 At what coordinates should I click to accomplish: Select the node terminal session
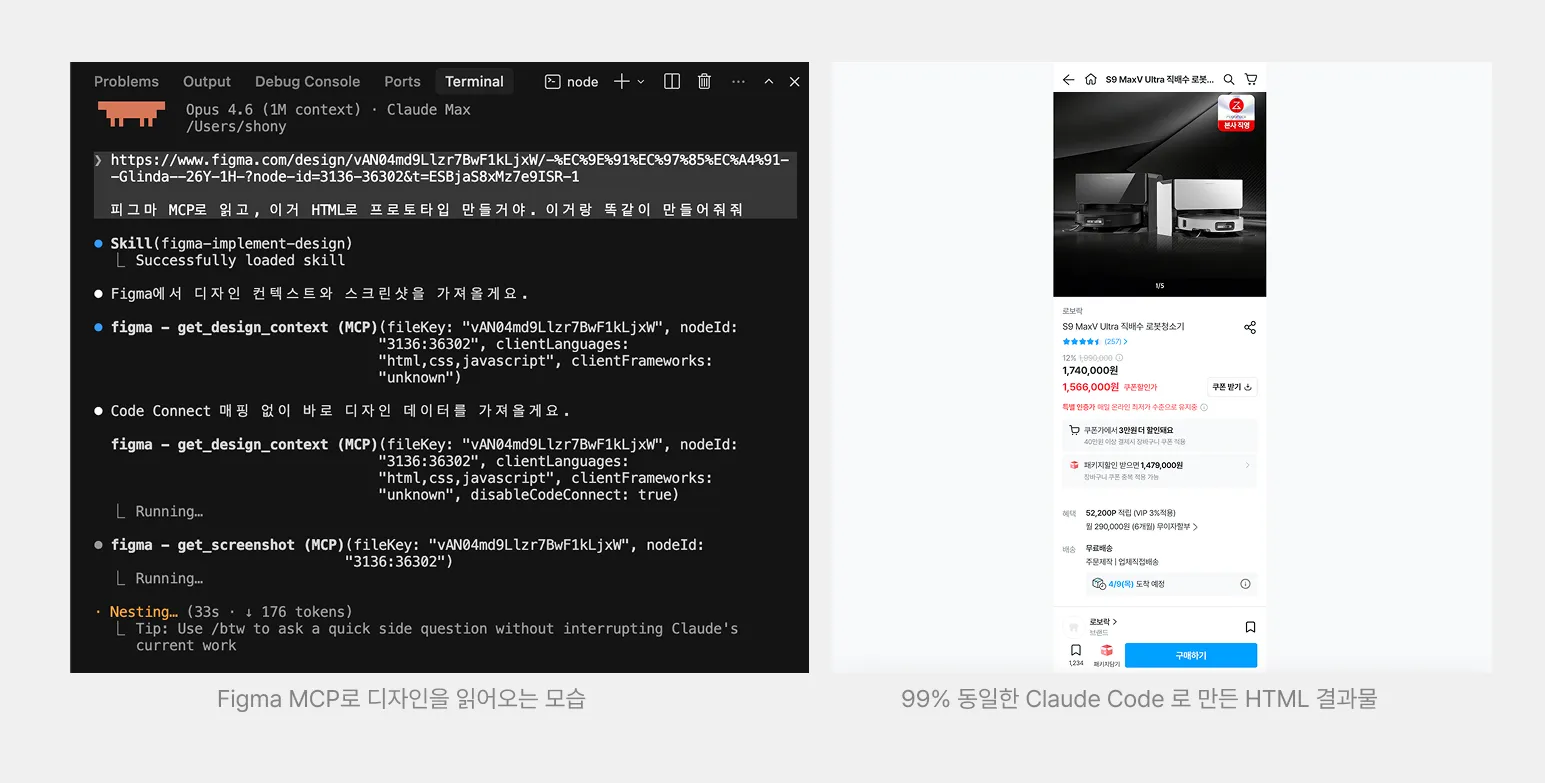[572, 82]
